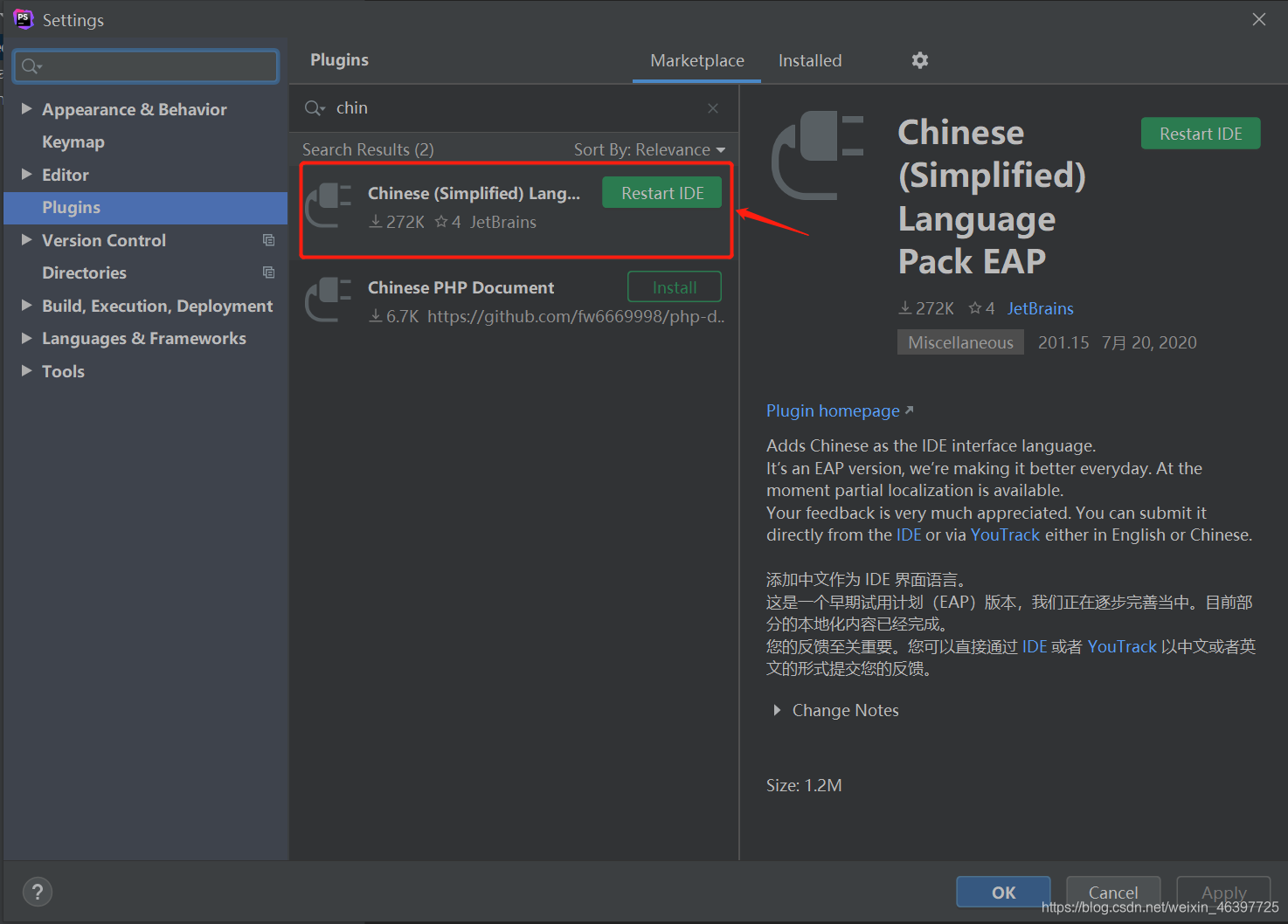Expand the Change Notes section
This screenshot has width=1288, height=924.
777,710
